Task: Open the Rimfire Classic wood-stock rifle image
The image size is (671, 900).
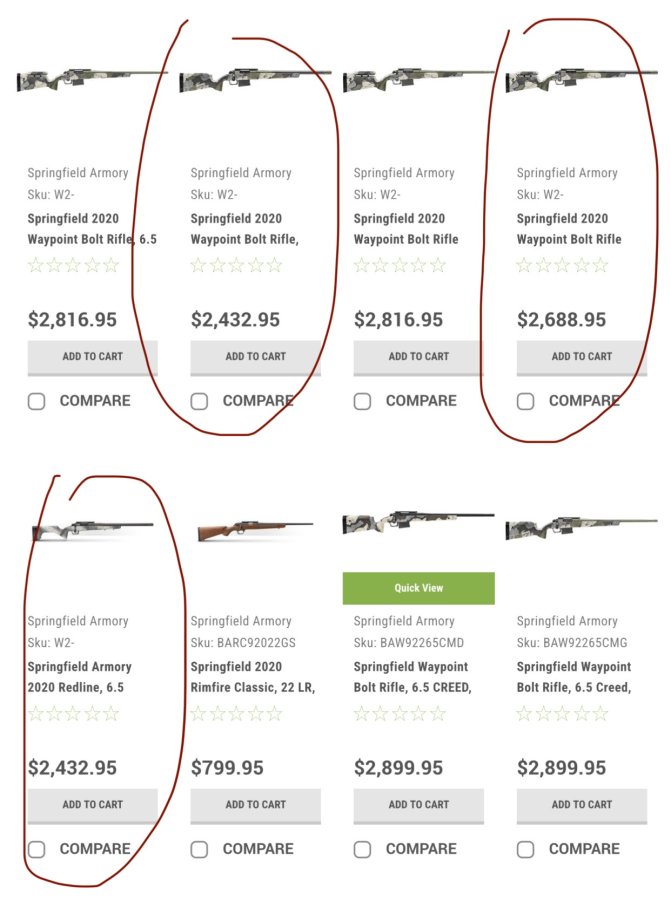Action: click(255, 531)
